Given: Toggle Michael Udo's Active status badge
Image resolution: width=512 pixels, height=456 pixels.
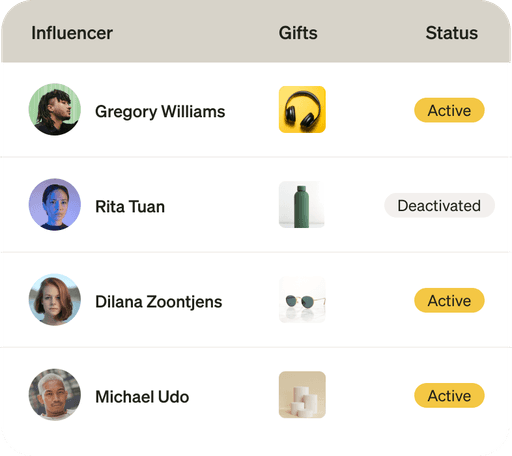Looking at the screenshot, I should pos(449,395).
